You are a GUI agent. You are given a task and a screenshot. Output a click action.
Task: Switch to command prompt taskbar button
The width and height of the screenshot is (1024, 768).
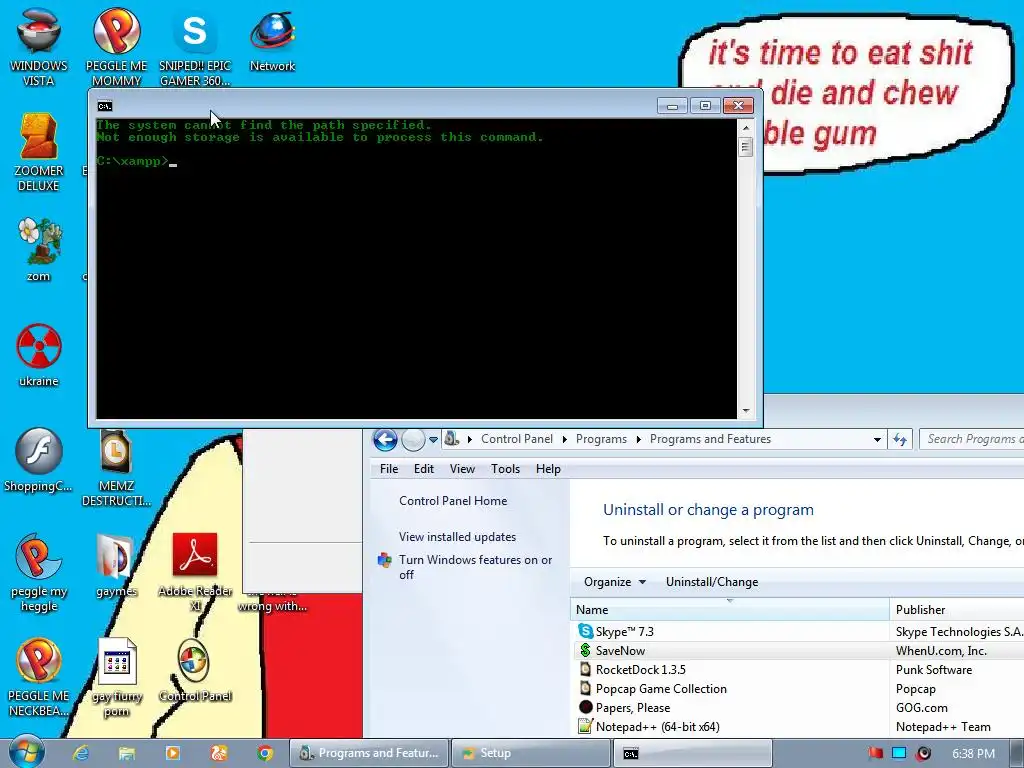(692, 753)
